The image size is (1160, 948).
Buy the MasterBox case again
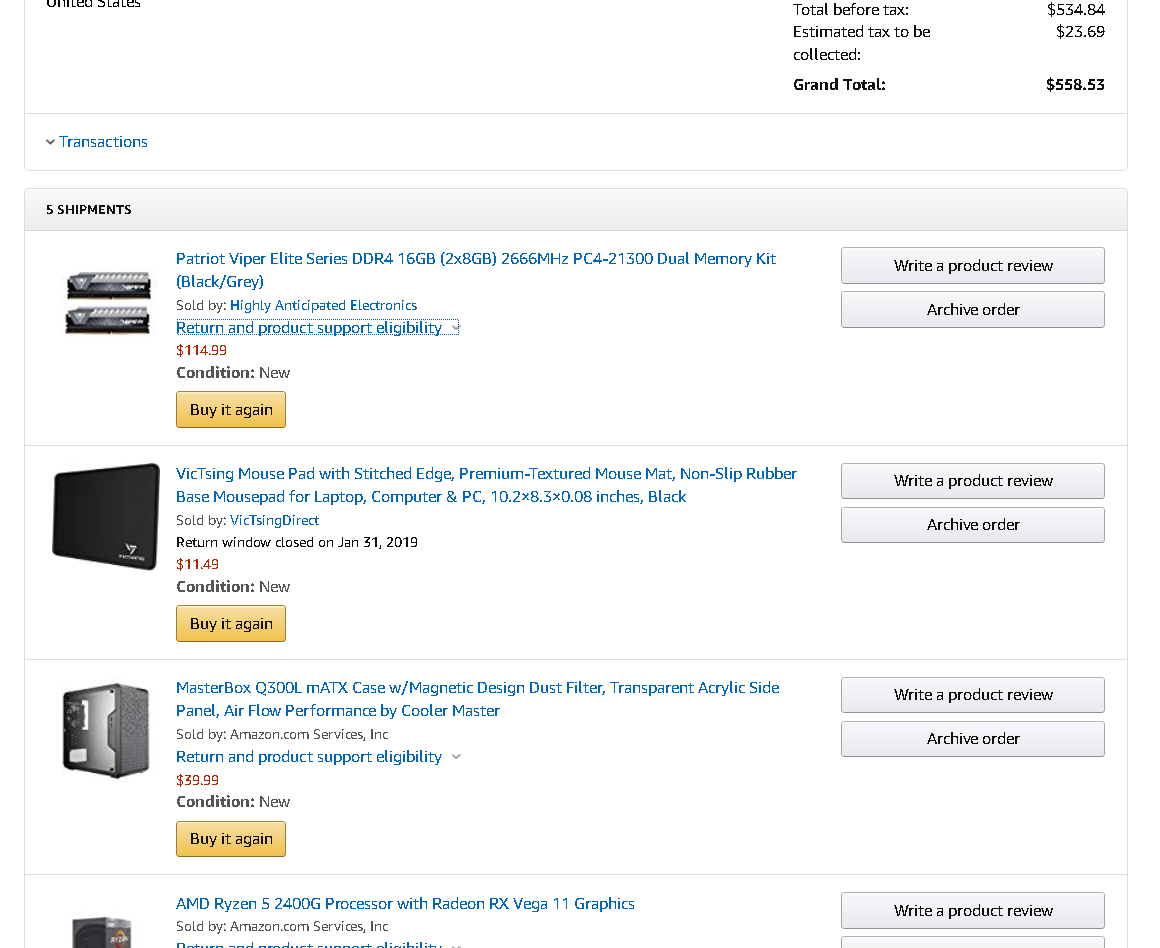(231, 839)
